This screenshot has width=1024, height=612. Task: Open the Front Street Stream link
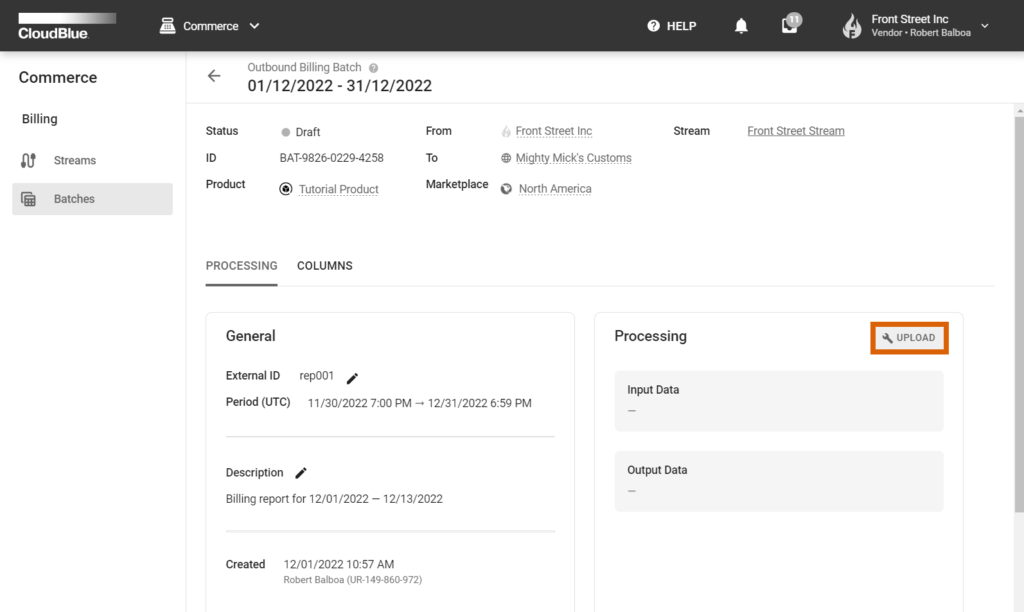point(795,131)
